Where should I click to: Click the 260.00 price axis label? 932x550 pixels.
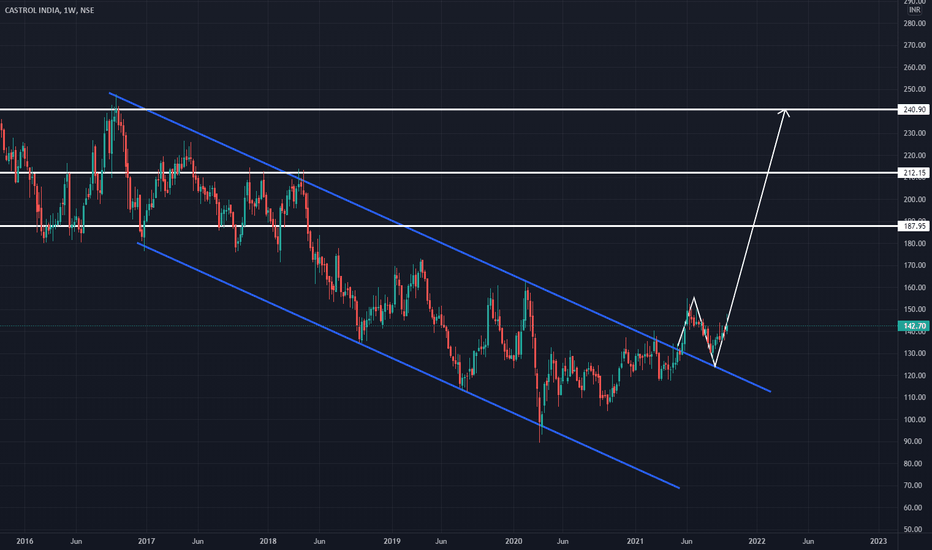[x=914, y=67]
